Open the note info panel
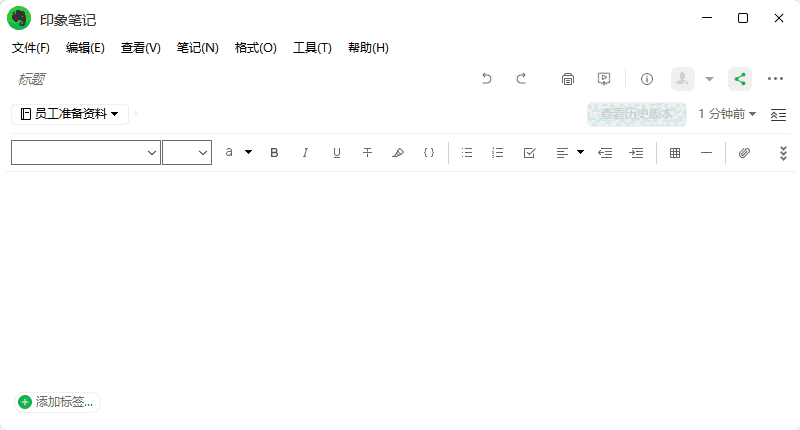Screen dimensions: 800x430 click(x=647, y=79)
